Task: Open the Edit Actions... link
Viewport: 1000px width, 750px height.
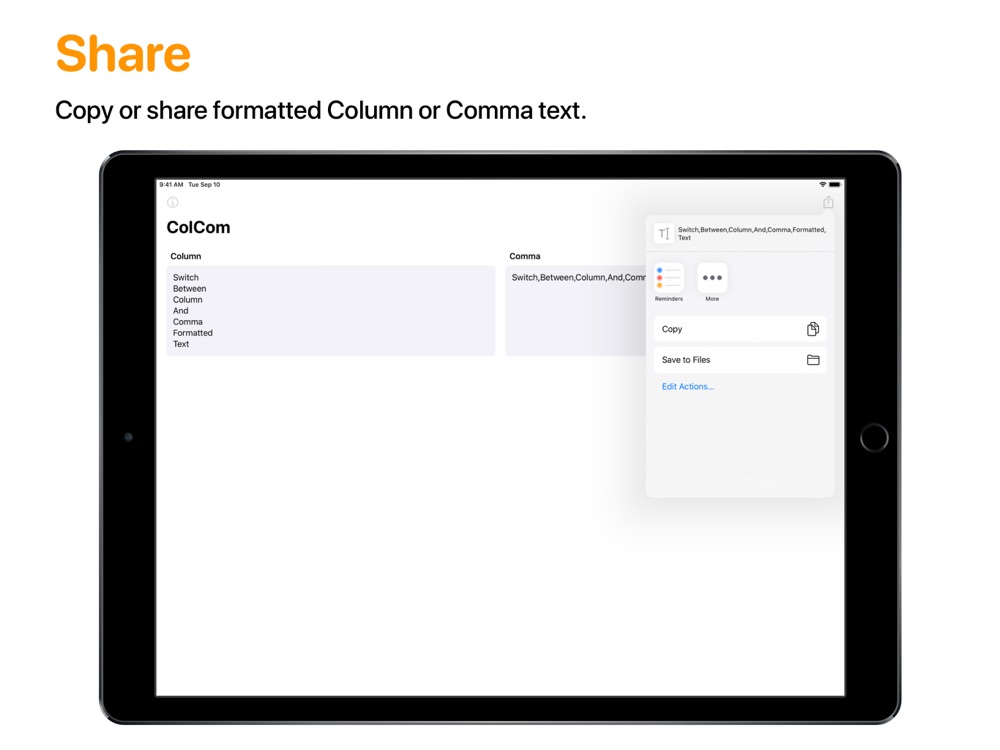Action: click(x=688, y=386)
